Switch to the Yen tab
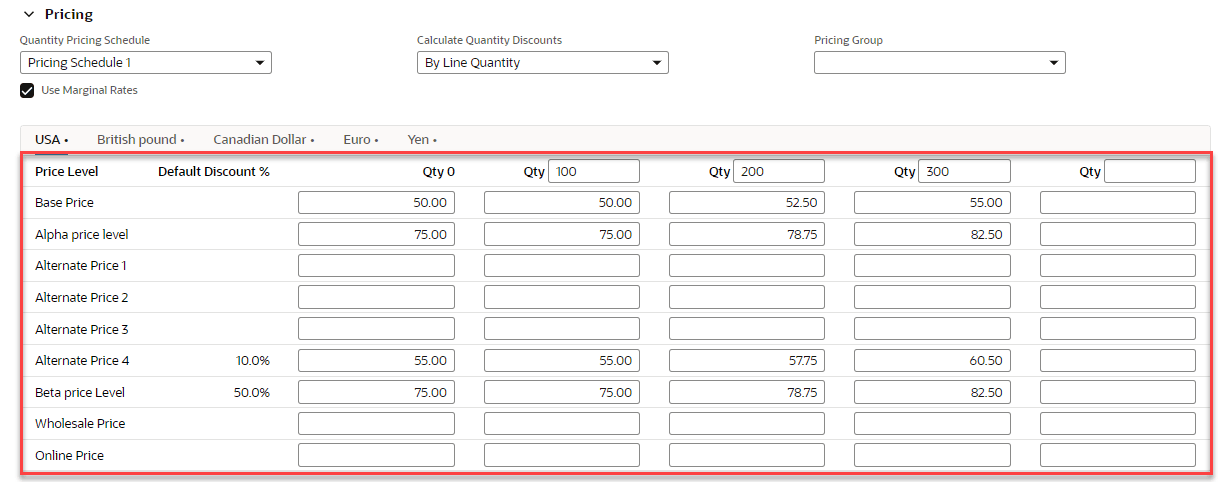The height and width of the screenshot is (482, 1223). [x=422, y=140]
